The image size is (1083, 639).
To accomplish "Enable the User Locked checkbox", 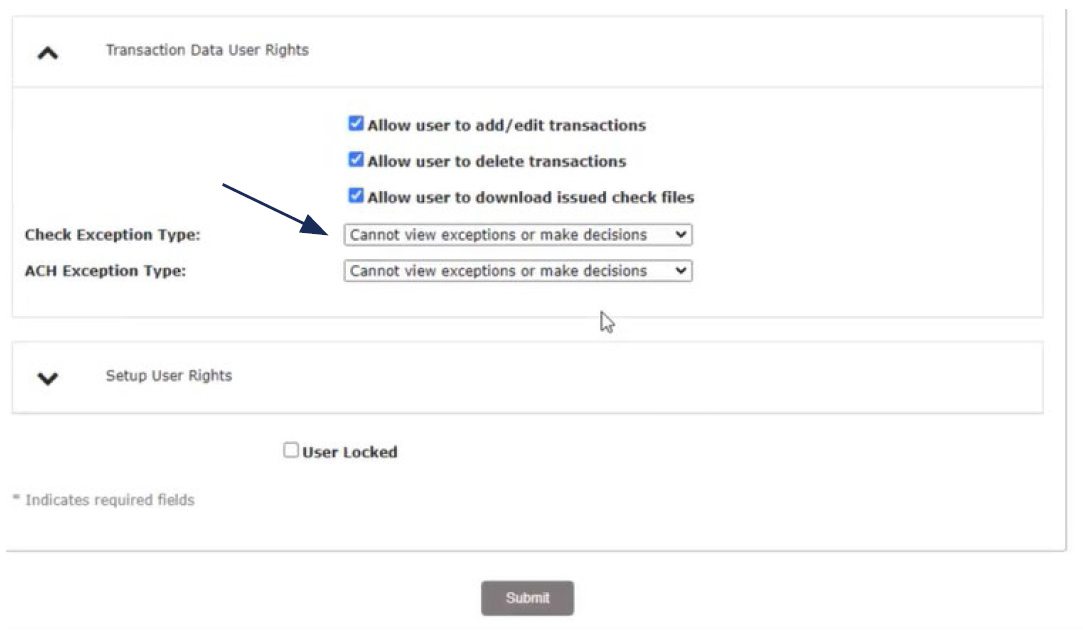I will 291,450.
